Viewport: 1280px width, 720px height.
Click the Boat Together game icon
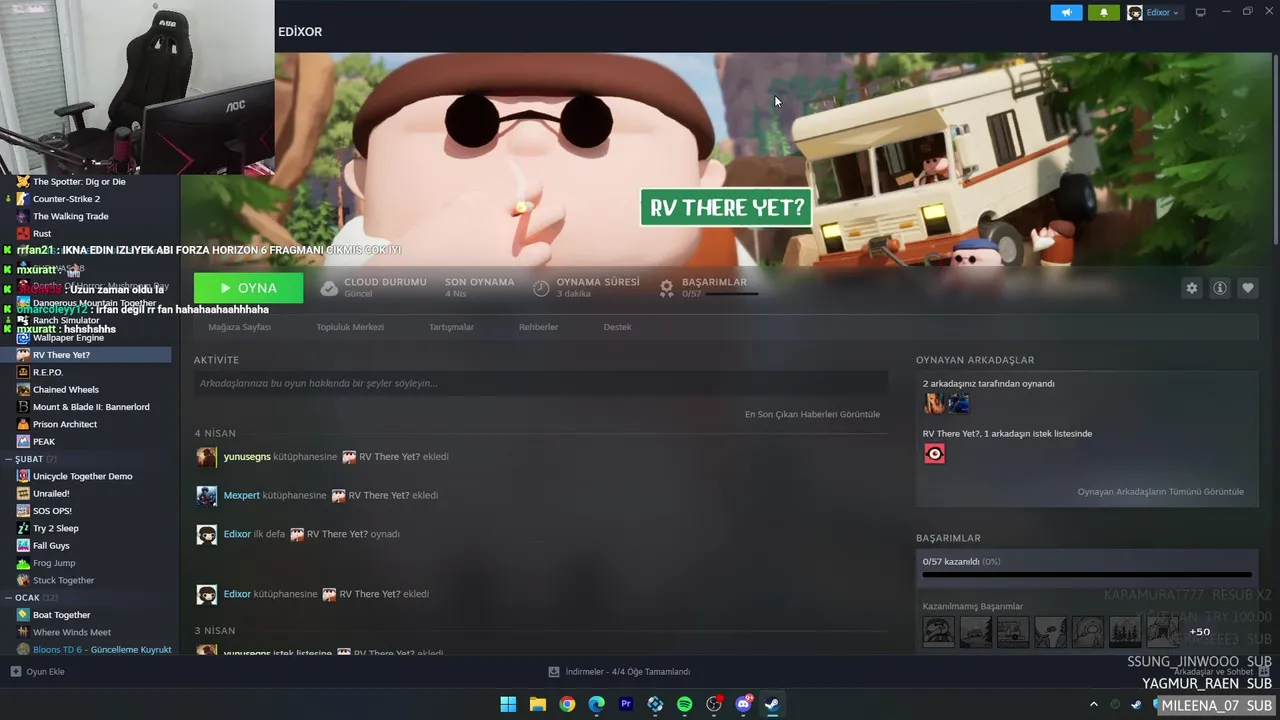pyautogui.click(x=23, y=615)
